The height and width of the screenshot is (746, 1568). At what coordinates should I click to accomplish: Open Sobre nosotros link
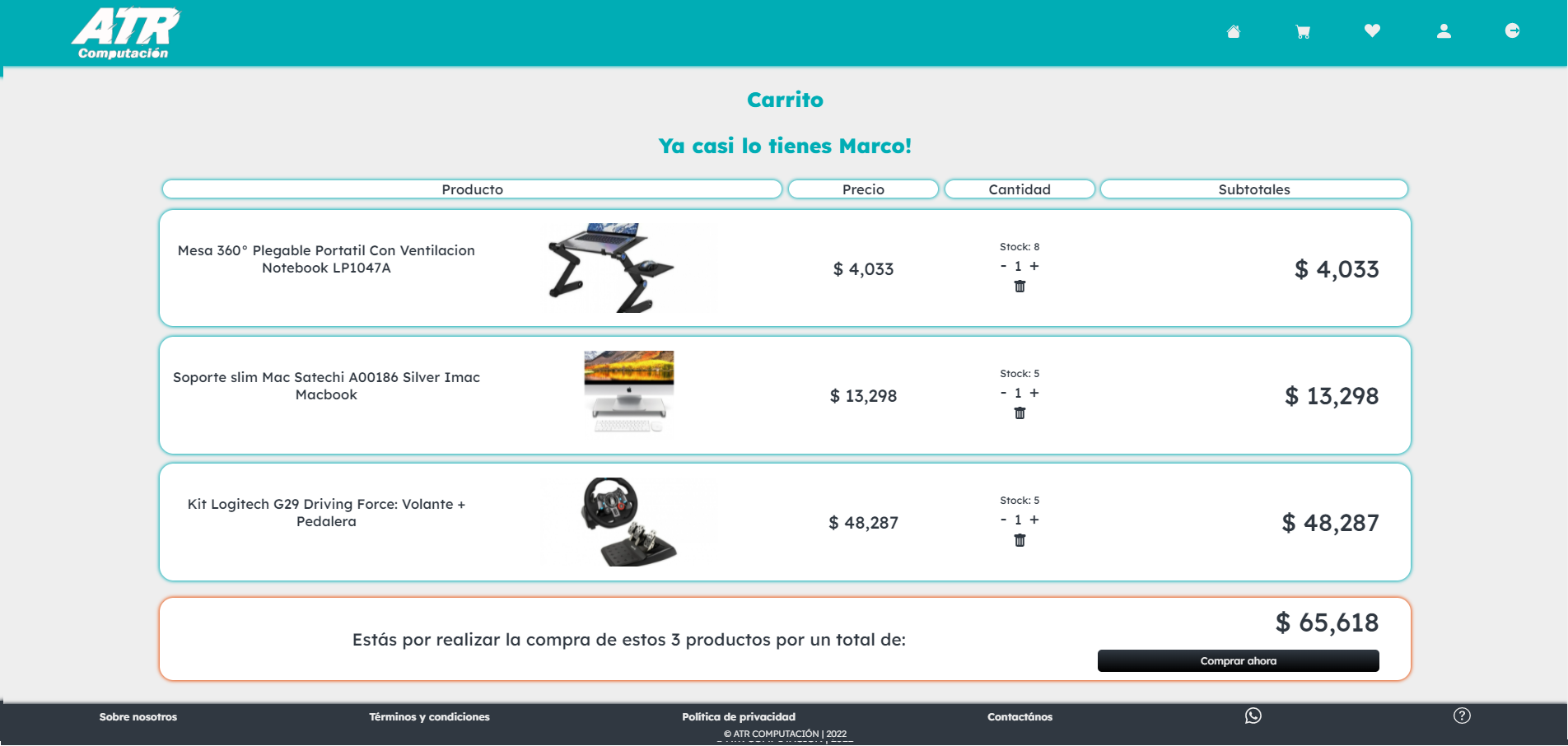click(138, 717)
